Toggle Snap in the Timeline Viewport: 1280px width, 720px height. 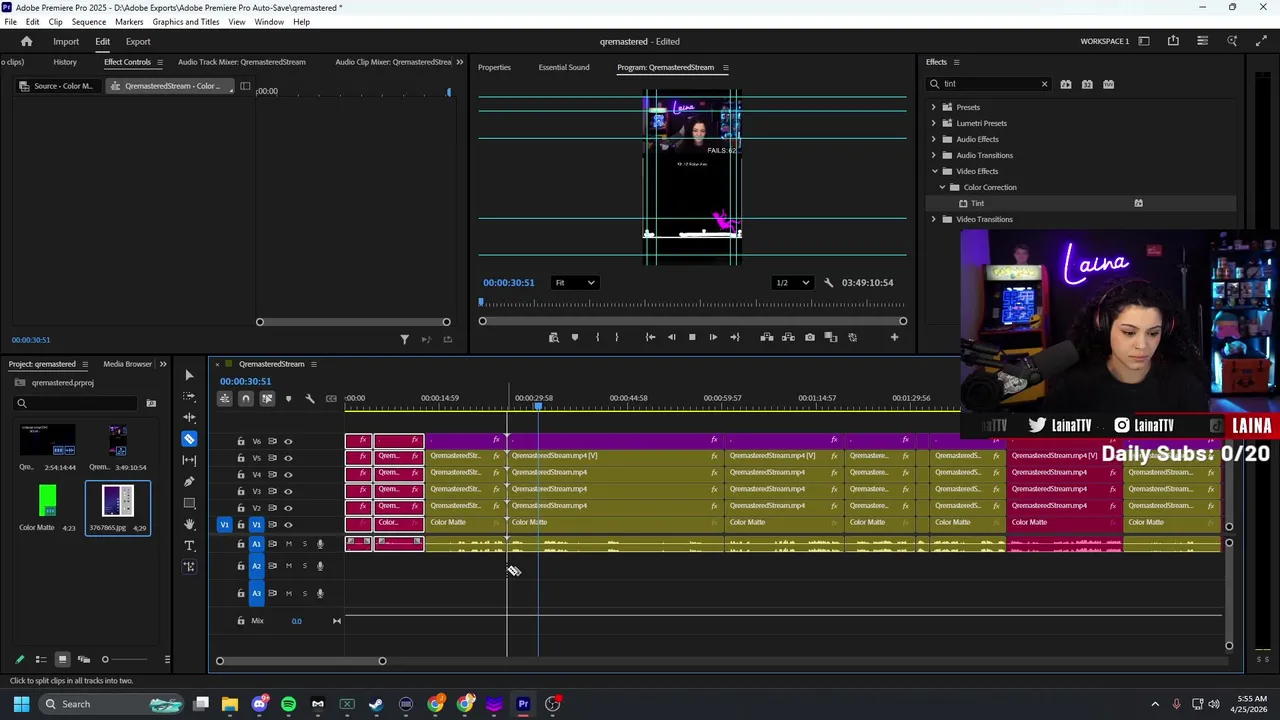point(246,399)
